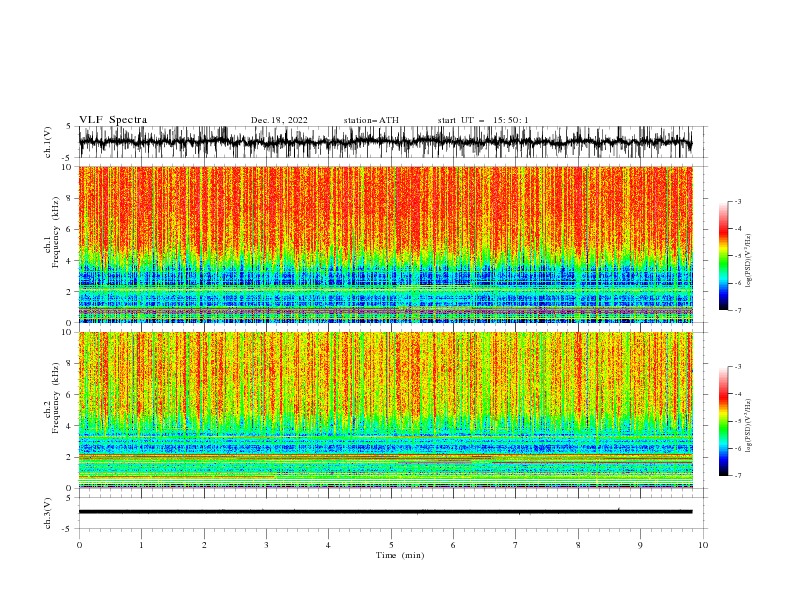The image size is (792, 612).
Task: Select the "start UT = 15:50:1" text
Action: click(x=483, y=120)
